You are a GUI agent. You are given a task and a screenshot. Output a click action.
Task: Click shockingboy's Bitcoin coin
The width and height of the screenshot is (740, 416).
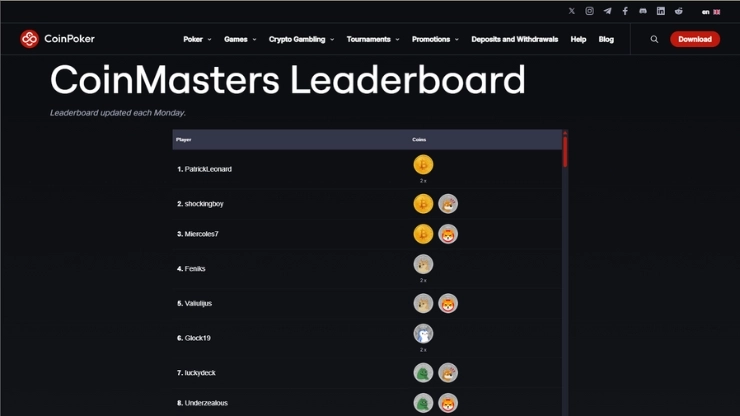click(x=423, y=204)
